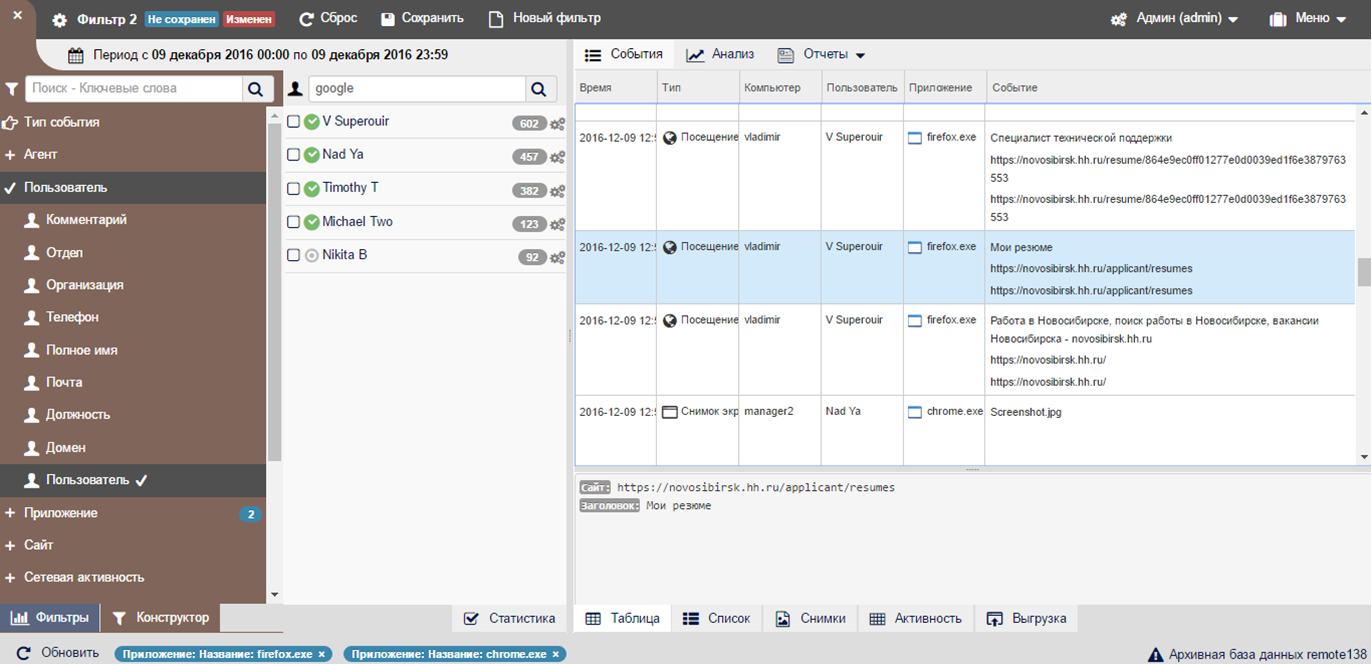Viewport: 1372px width, 664px height.
Task: Switch to the События tab
Action: pyautogui.click(x=624, y=55)
